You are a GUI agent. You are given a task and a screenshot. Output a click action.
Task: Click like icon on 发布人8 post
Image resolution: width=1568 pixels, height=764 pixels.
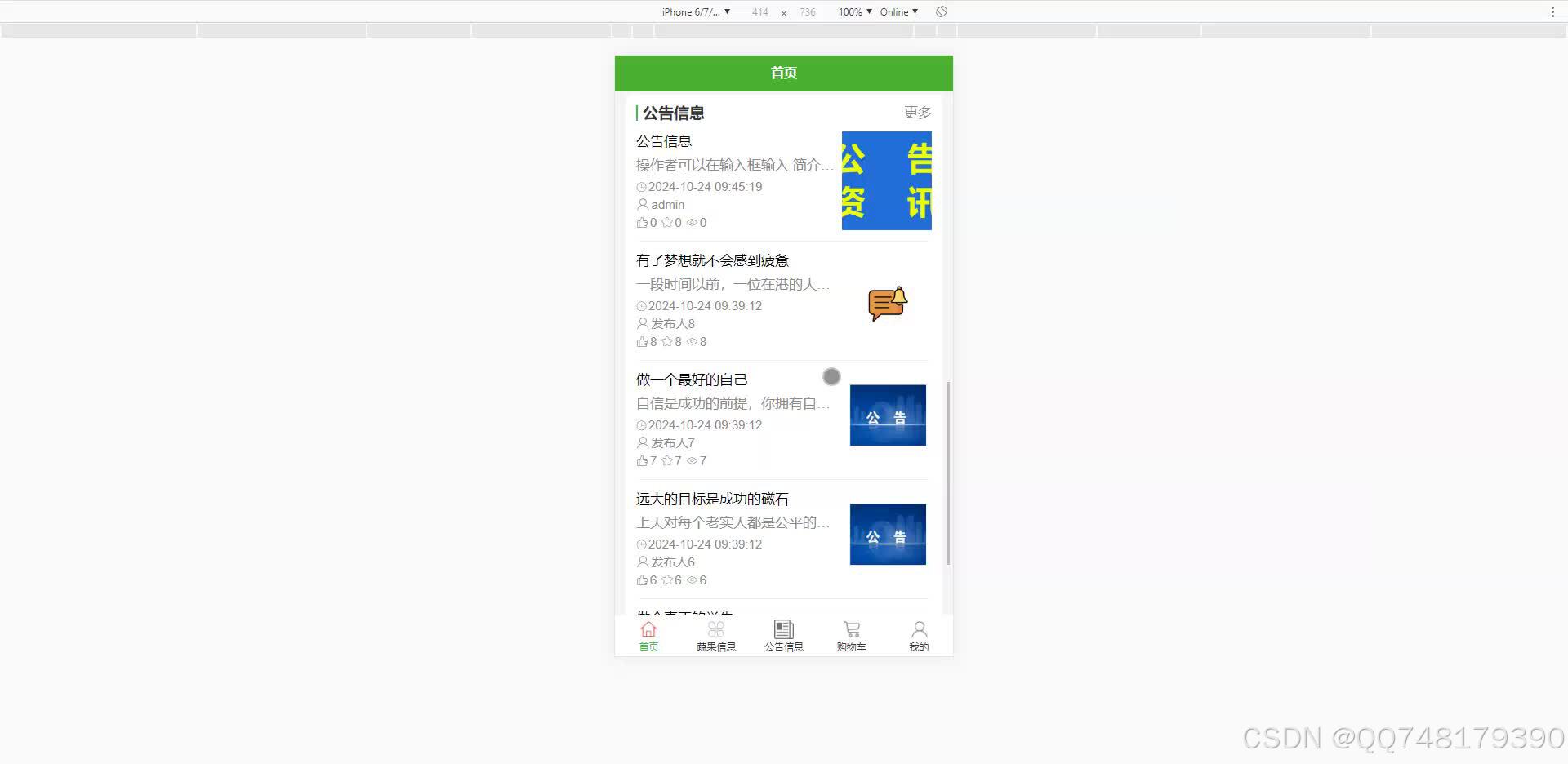point(642,342)
